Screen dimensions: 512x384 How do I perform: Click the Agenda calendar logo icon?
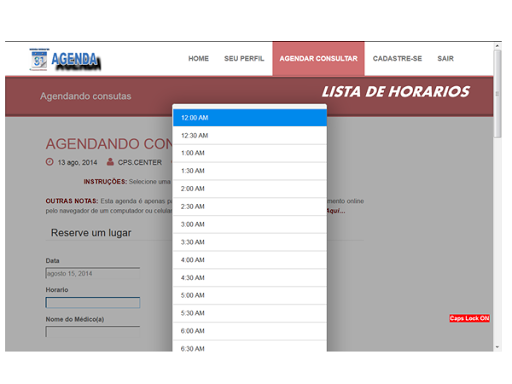pyautogui.click(x=39, y=59)
